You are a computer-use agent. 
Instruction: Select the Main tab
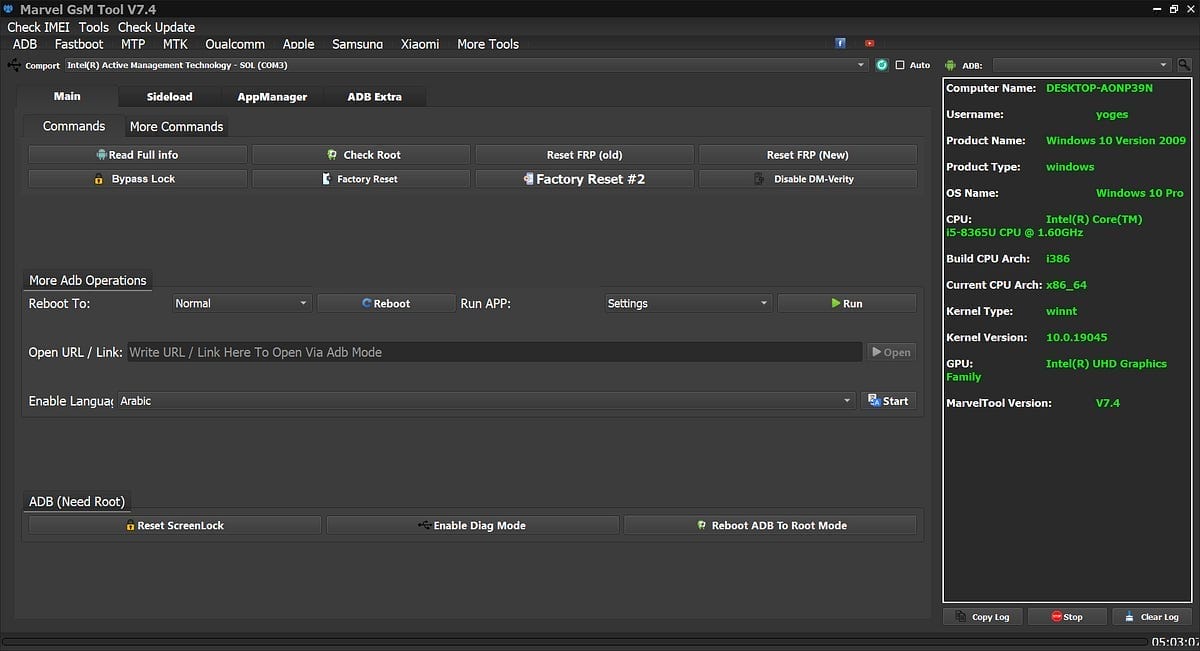click(68, 96)
